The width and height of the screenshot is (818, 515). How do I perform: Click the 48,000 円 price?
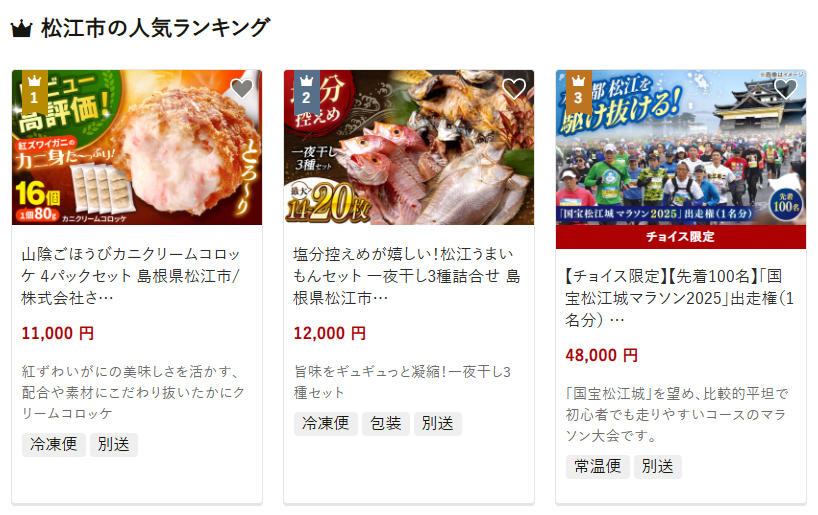click(x=602, y=355)
